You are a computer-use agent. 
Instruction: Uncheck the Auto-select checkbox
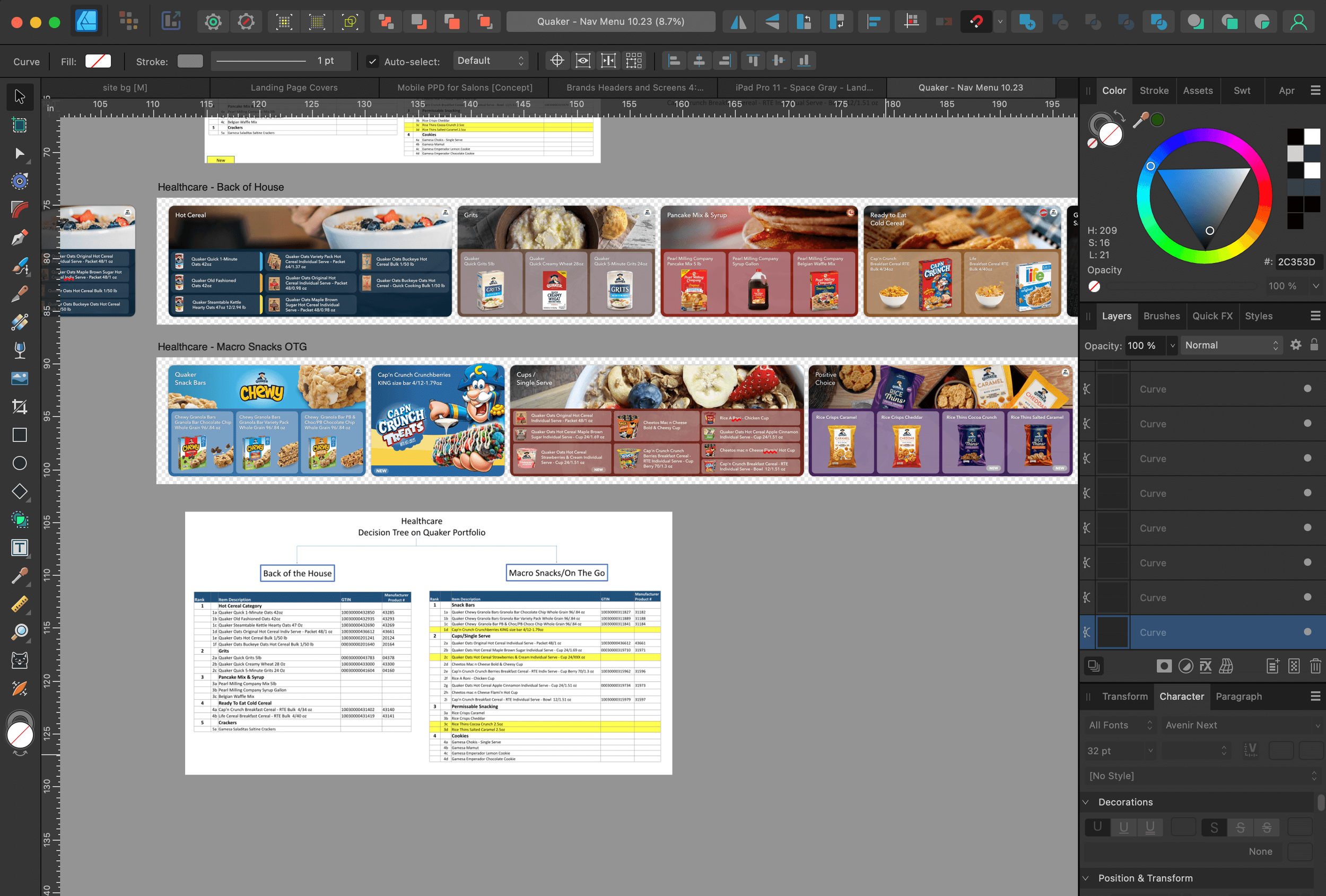point(372,61)
